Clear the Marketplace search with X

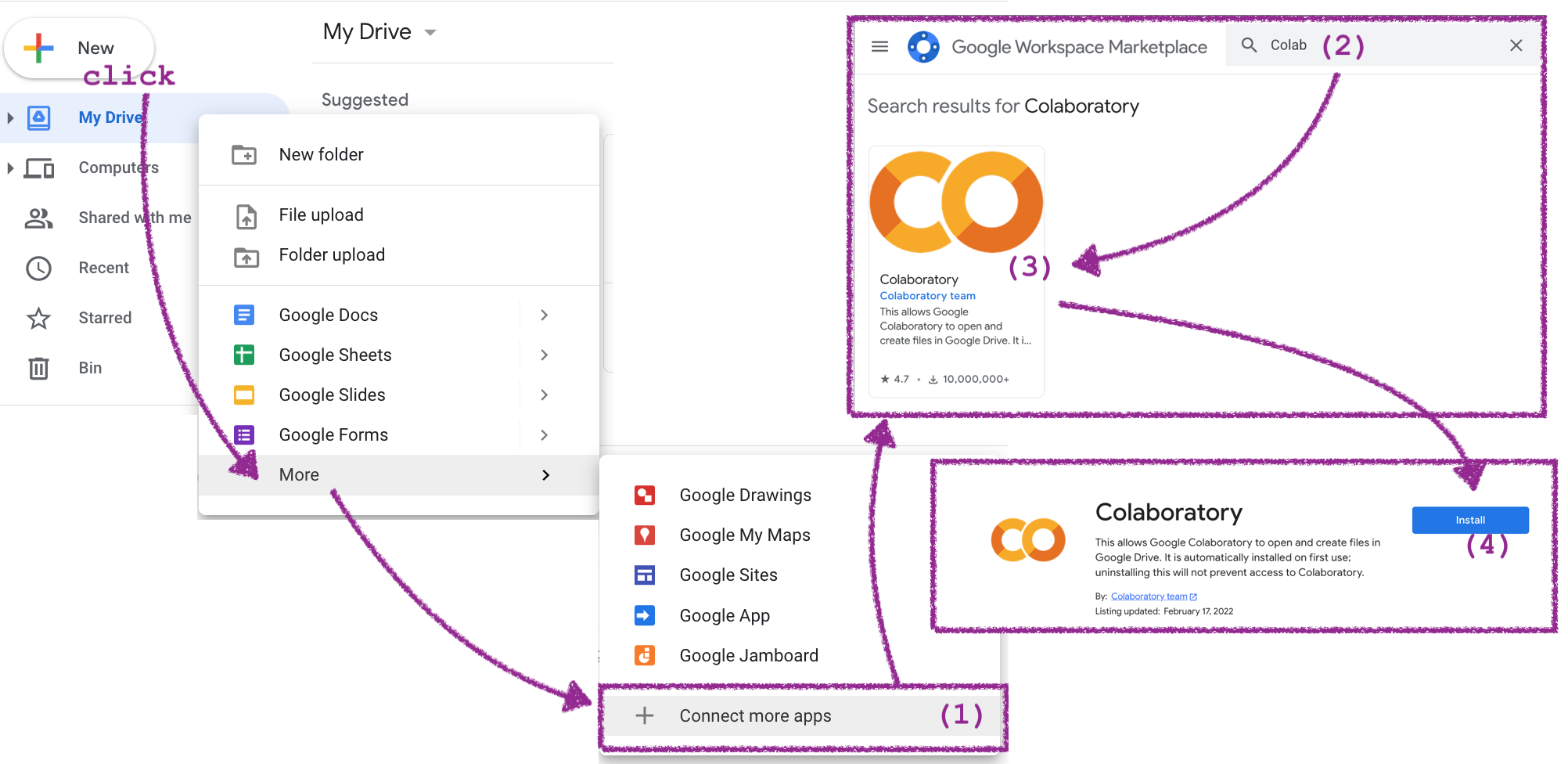1516,45
